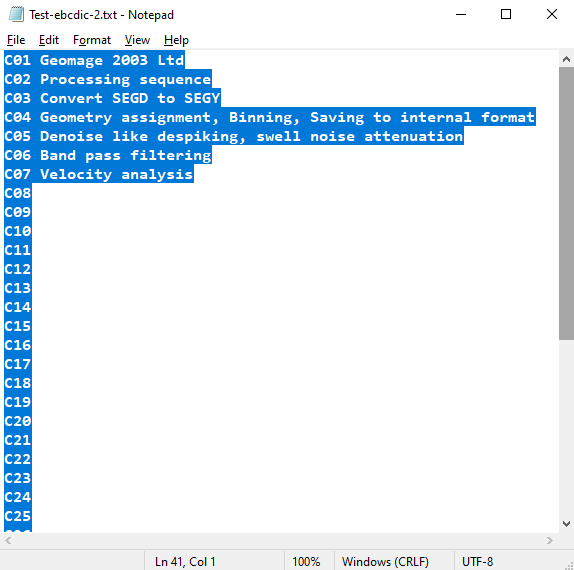Click the vertical scrollbar thumb
Screen dimensions: 574x570
[x=566, y=204]
